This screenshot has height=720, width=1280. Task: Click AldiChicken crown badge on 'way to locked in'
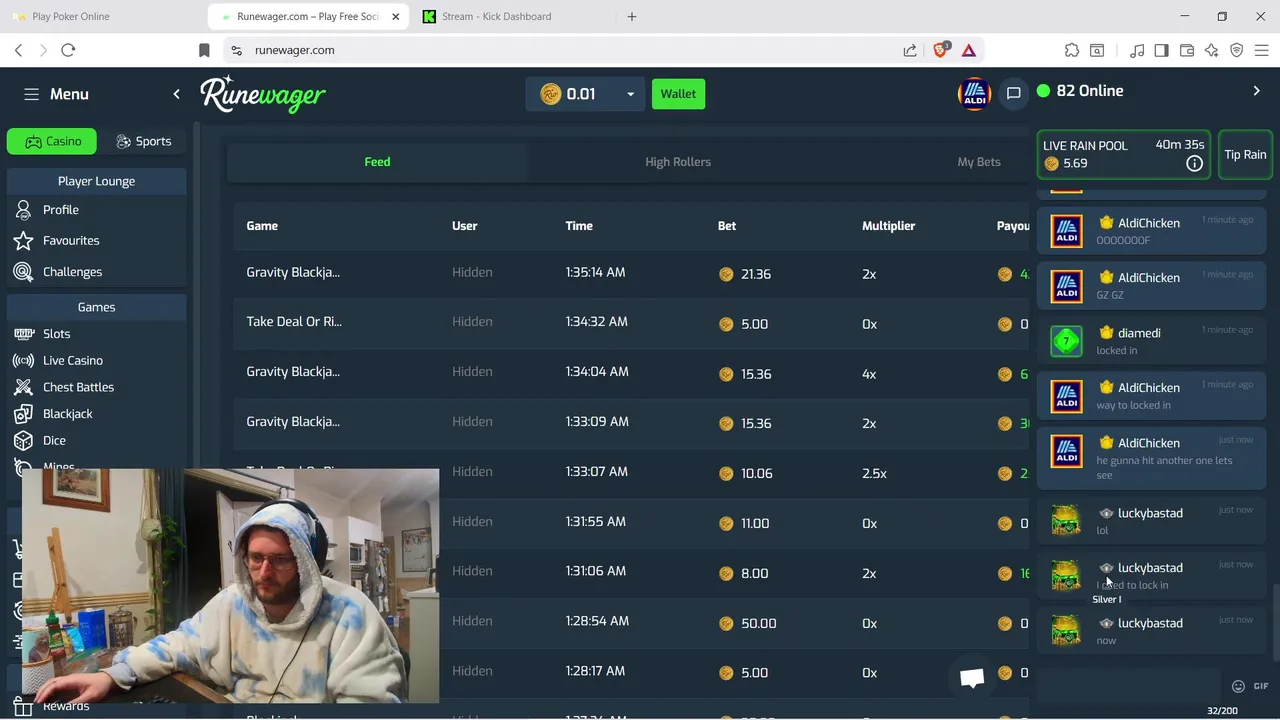(x=1106, y=387)
